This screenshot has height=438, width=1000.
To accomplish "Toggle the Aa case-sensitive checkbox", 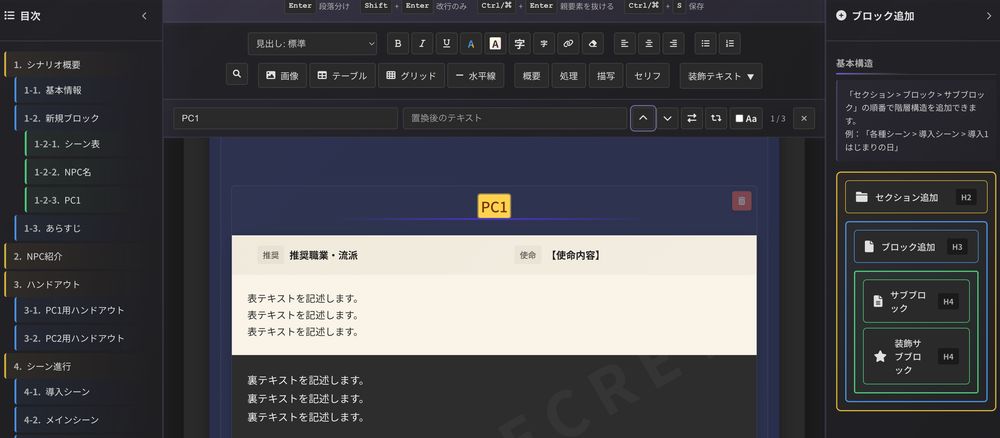I will click(746, 118).
